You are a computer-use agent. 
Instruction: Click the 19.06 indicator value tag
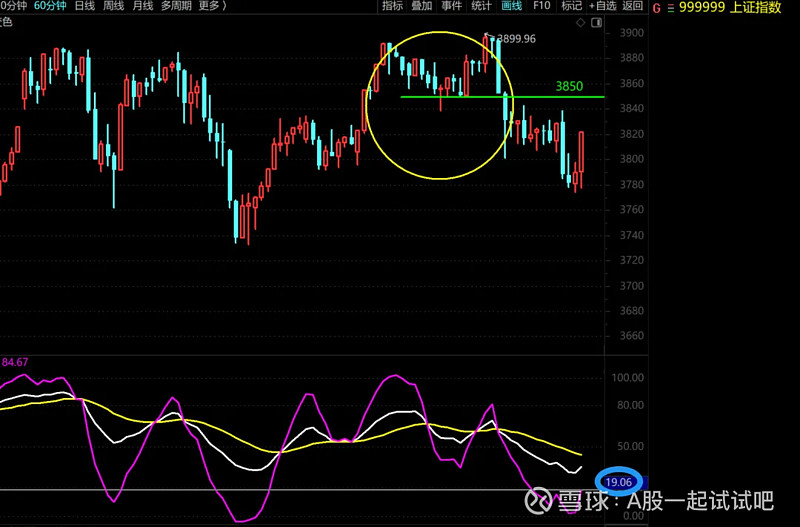pos(618,482)
